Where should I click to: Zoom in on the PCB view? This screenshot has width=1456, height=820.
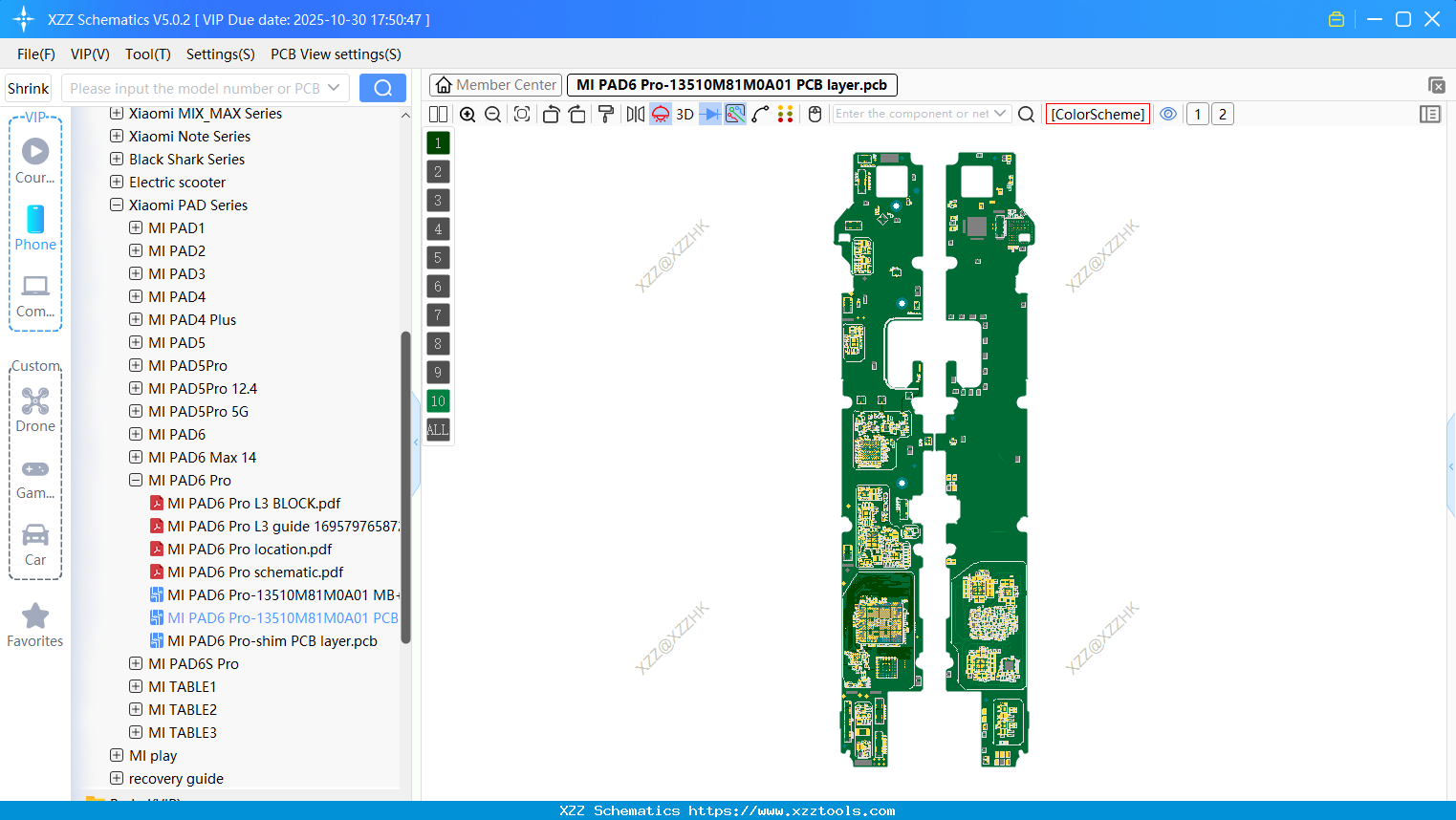click(x=467, y=115)
